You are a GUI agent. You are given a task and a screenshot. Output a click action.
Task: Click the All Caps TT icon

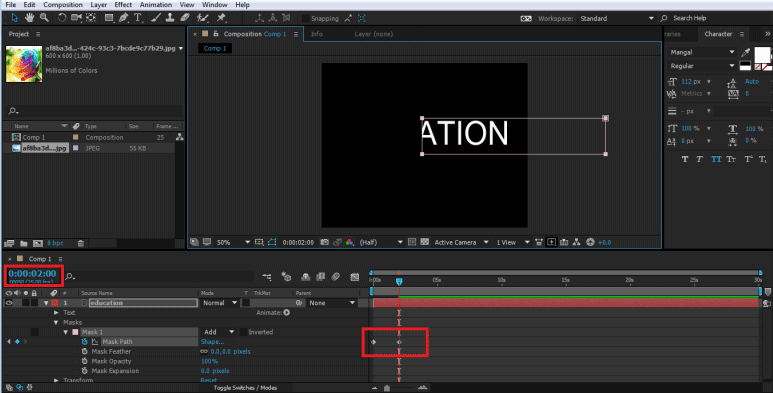716,159
